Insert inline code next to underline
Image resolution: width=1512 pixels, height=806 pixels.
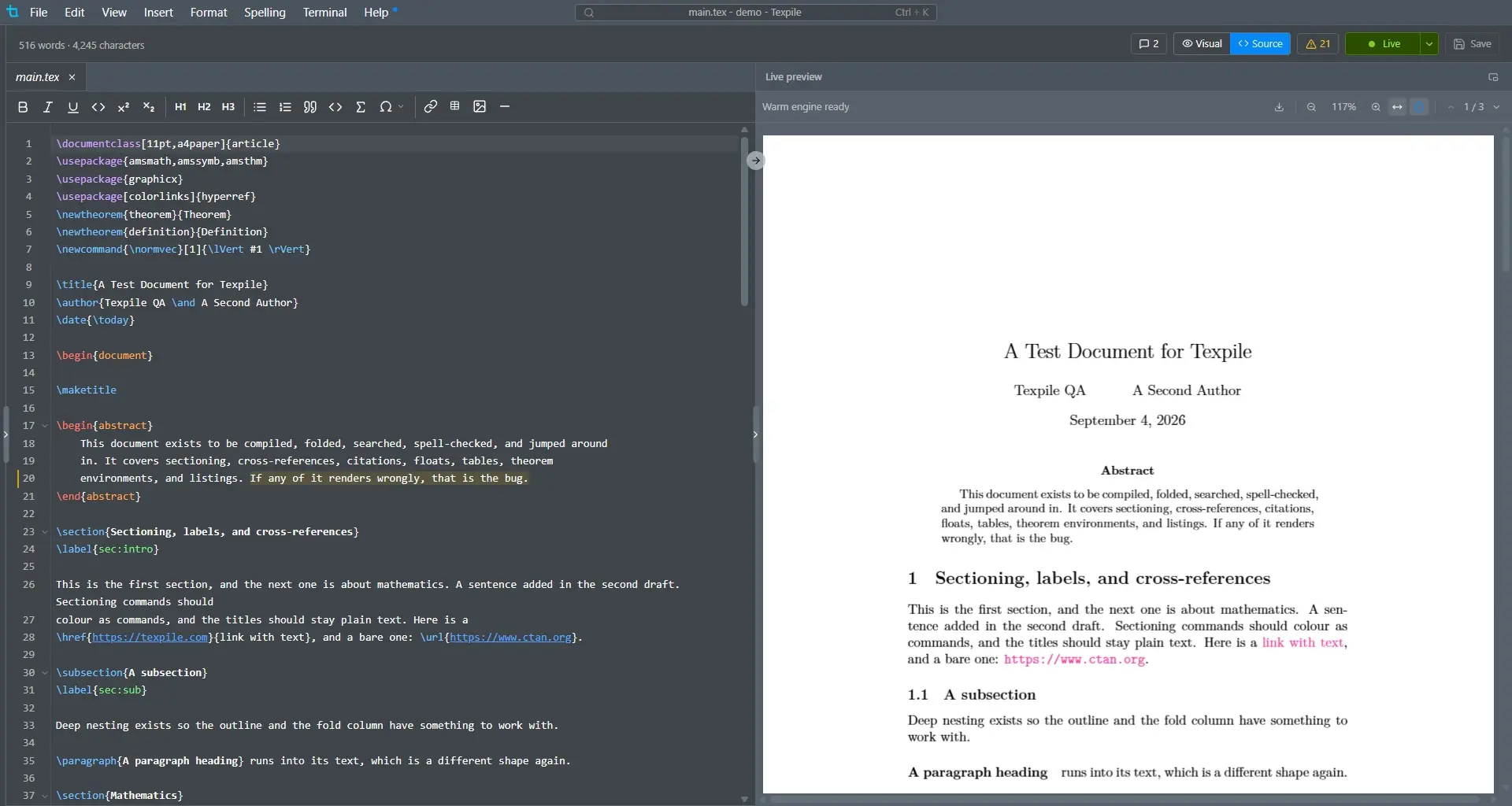pos(98,107)
